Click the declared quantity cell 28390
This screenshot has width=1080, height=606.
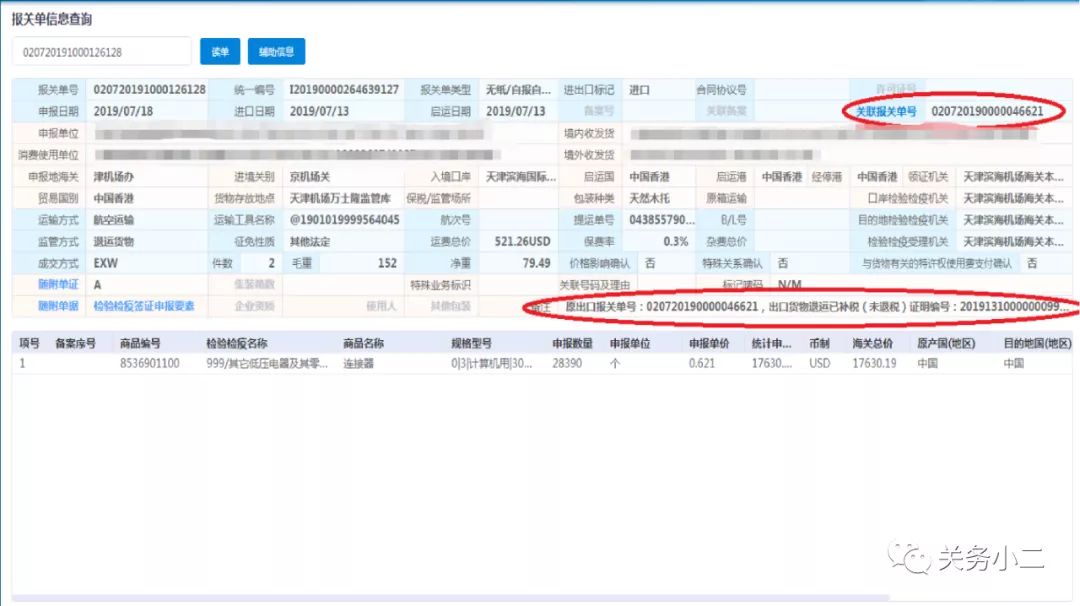pos(567,363)
